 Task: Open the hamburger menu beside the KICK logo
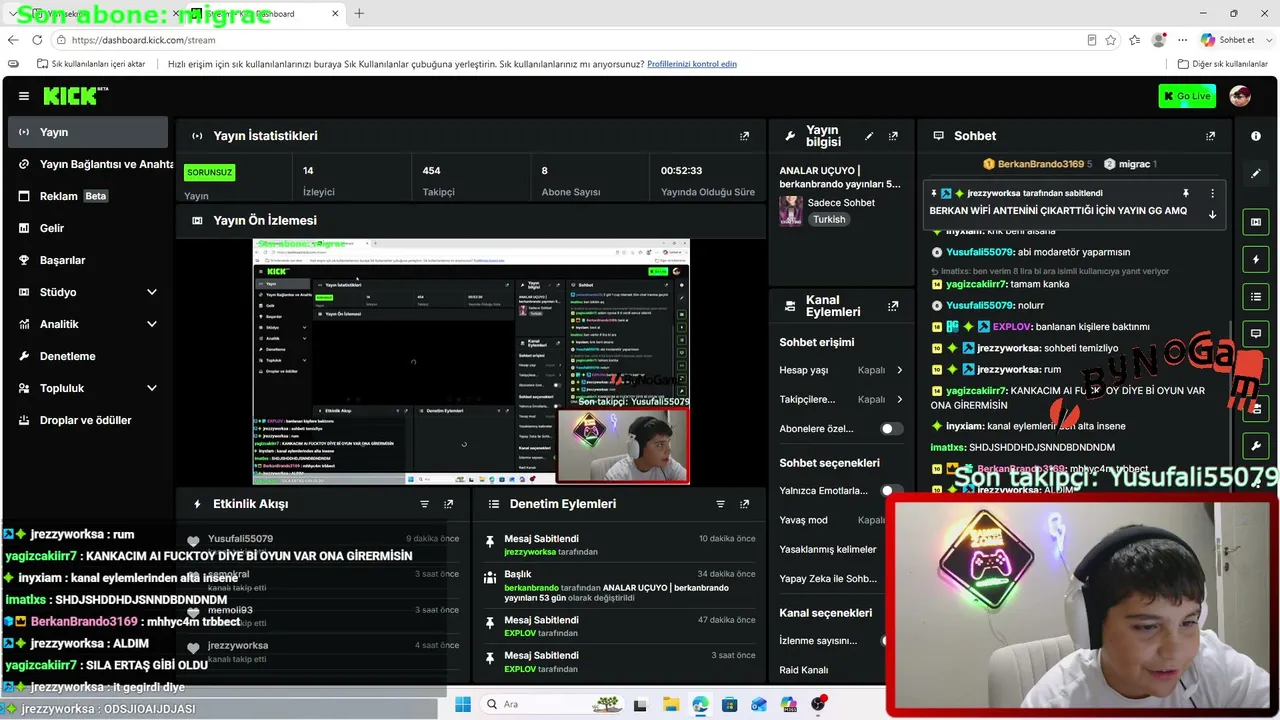pos(24,96)
